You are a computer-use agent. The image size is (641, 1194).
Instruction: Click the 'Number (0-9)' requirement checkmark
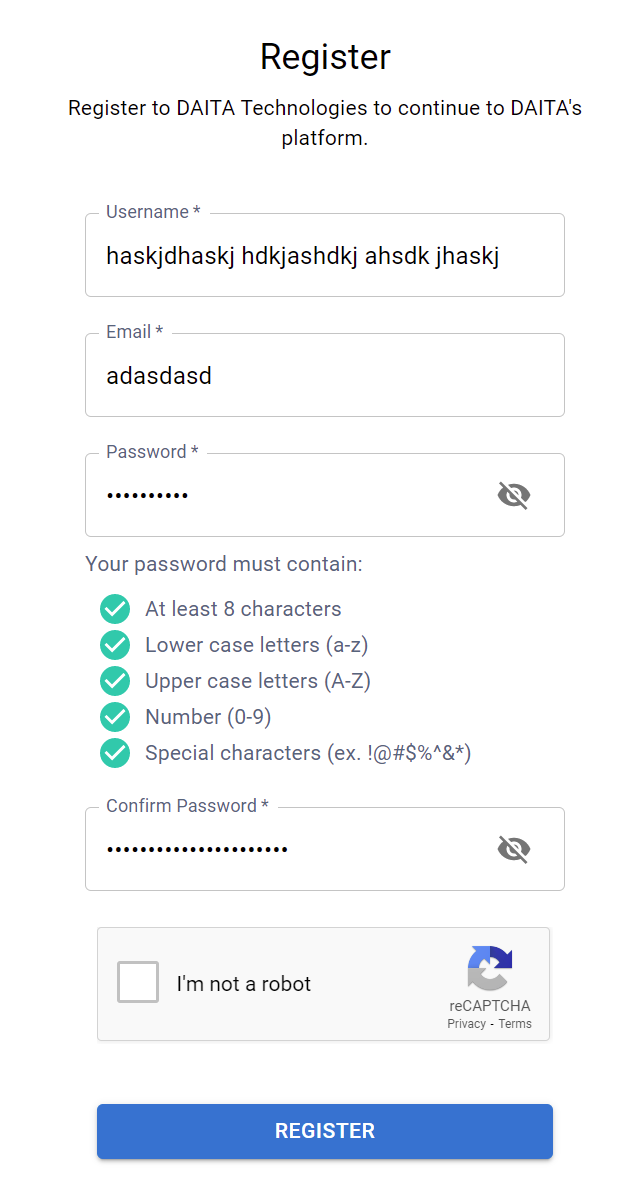115,716
